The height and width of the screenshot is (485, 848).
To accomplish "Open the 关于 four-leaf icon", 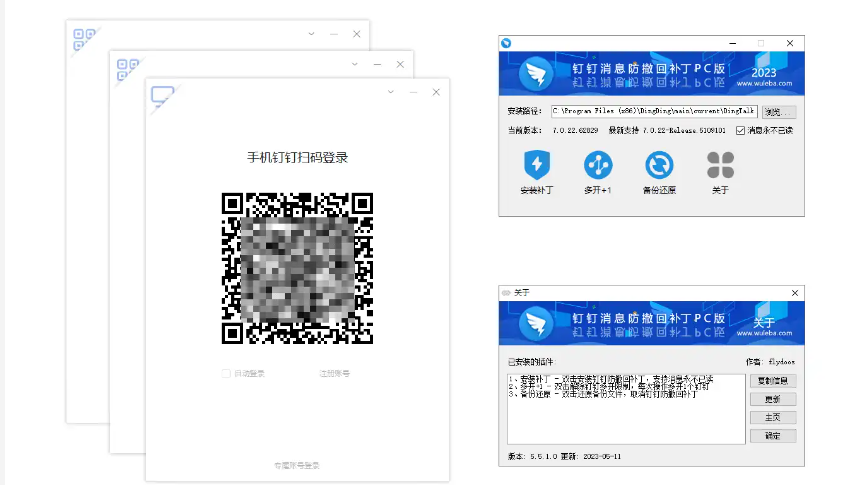I will pos(720,164).
